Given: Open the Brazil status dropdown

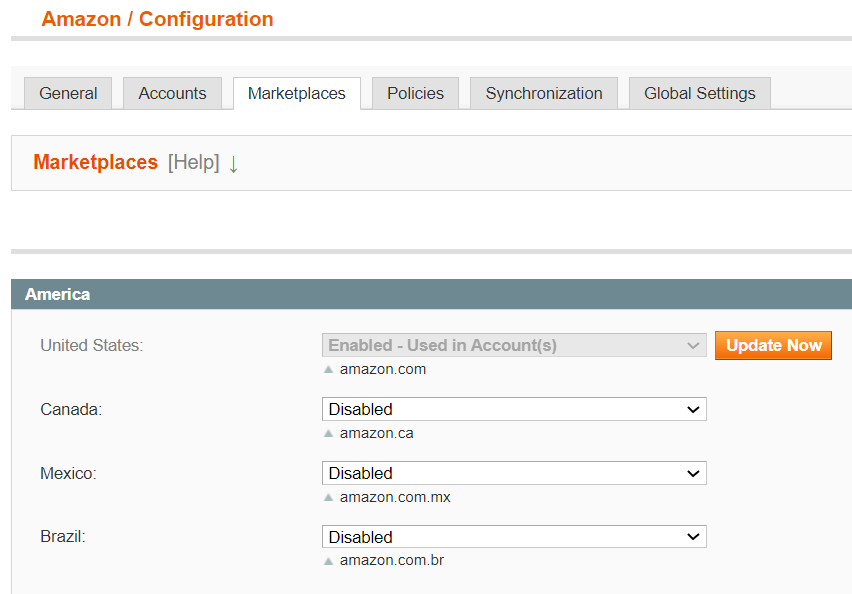Looking at the screenshot, I should (x=514, y=537).
